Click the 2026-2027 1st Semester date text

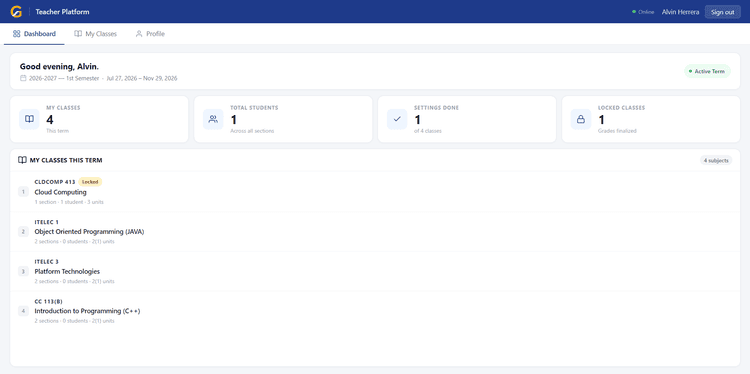tap(64, 78)
